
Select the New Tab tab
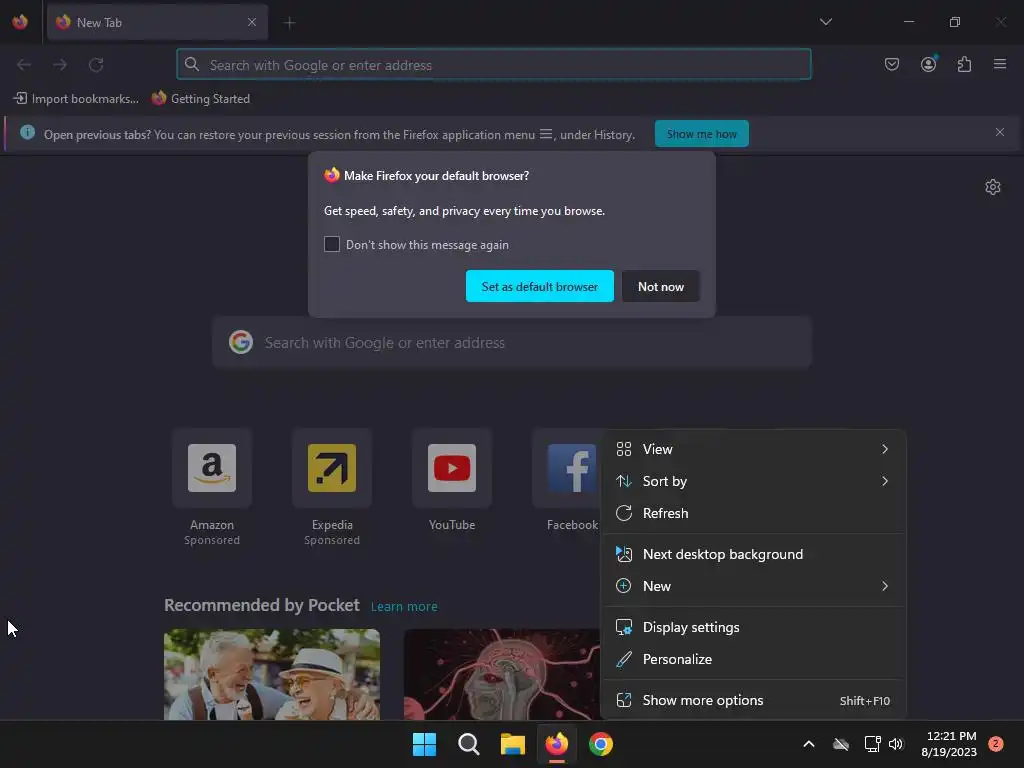(157, 22)
